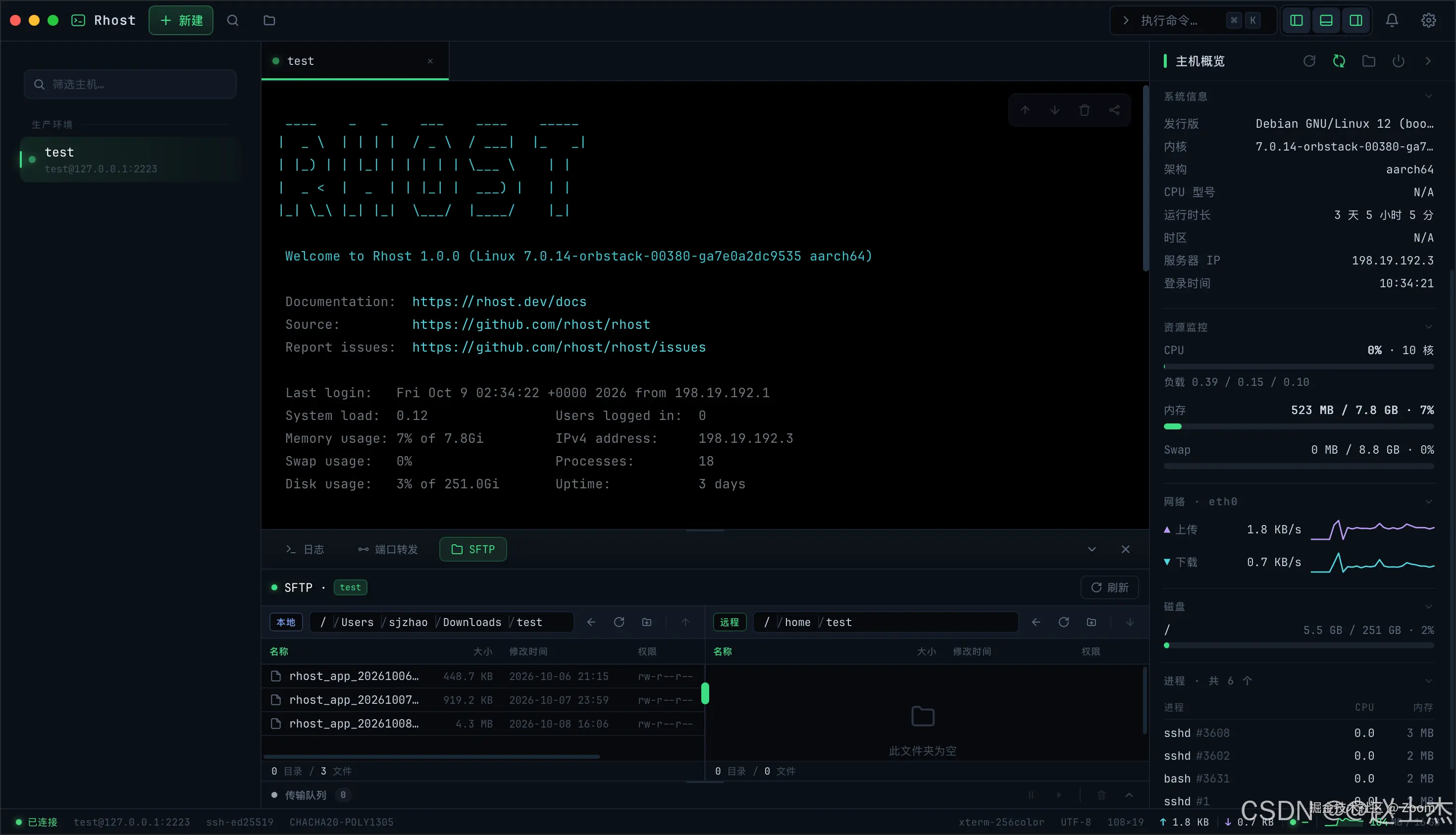Go back in local SFTP pane
This screenshot has width=1456, height=835.
tap(591, 622)
